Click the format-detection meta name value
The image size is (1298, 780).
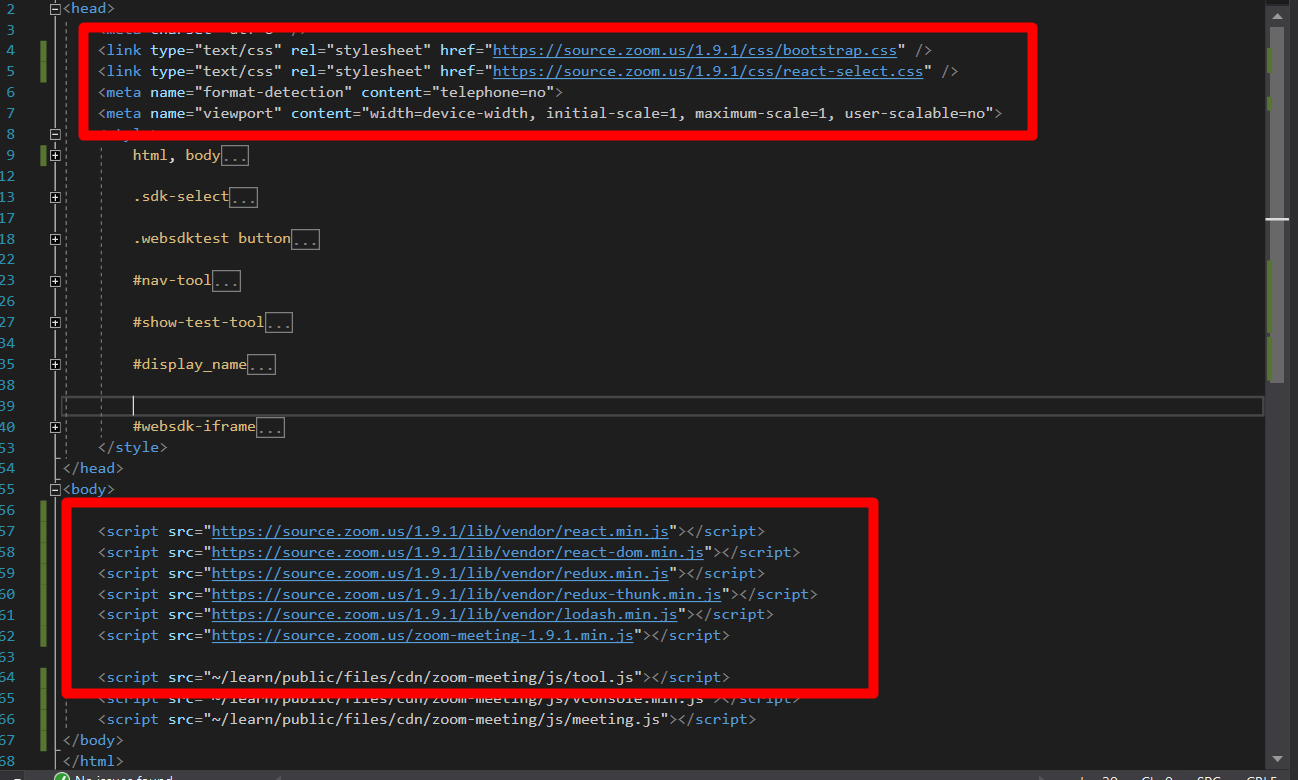pos(273,92)
